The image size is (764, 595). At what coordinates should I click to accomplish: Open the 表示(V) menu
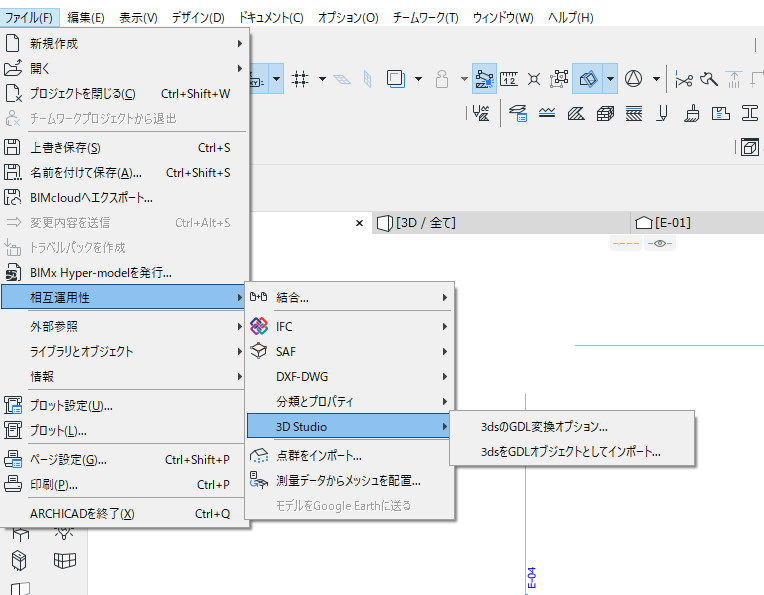click(138, 18)
